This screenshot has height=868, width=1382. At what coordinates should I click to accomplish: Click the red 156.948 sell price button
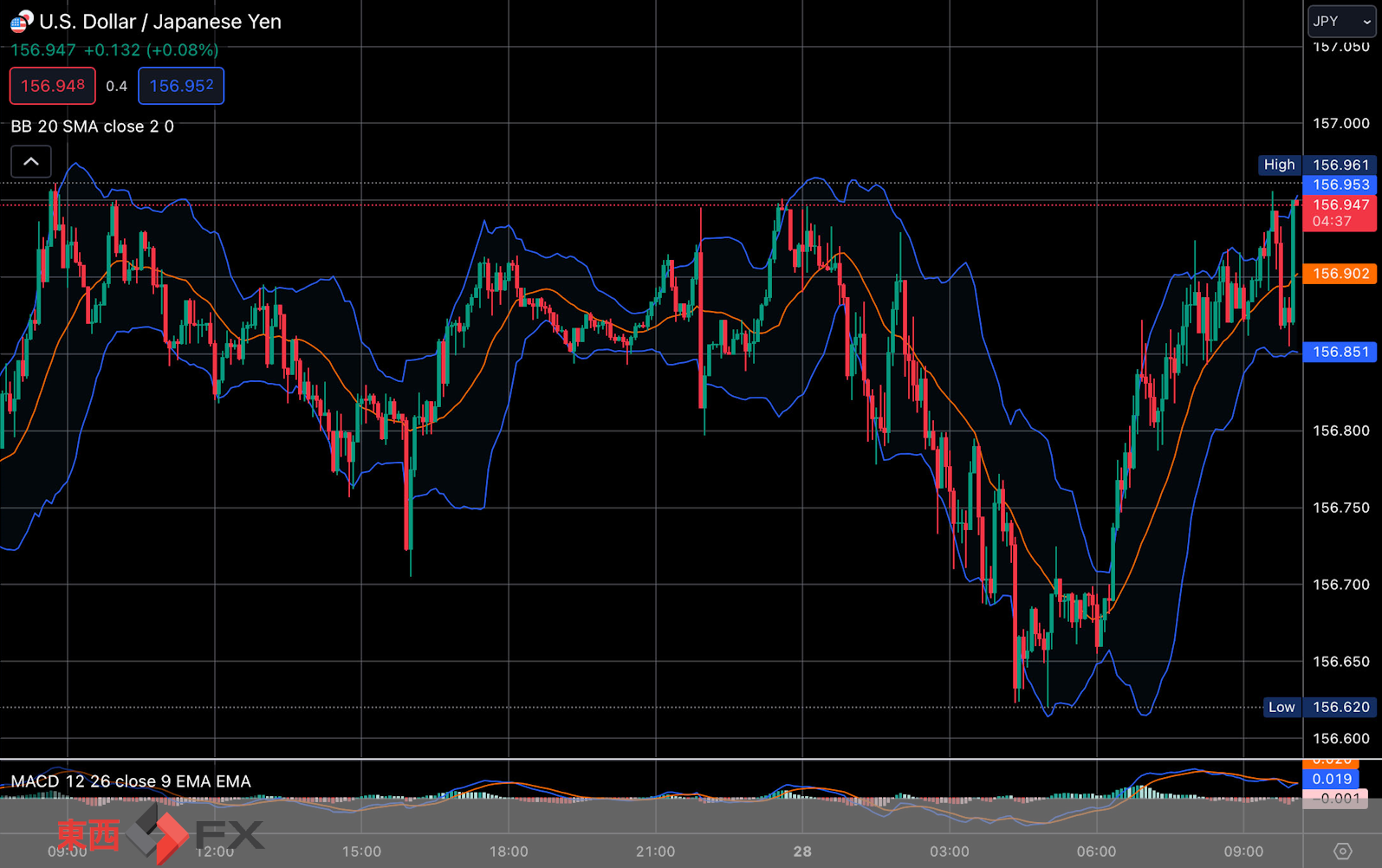point(53,86)
